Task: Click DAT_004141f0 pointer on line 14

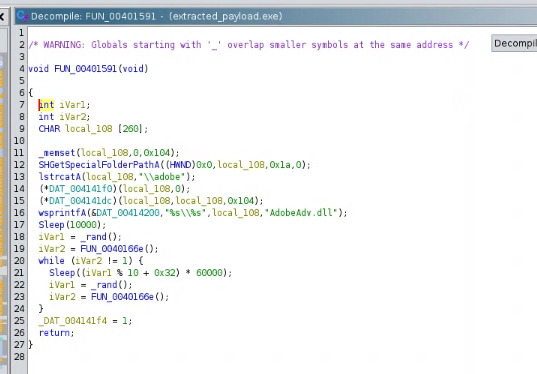Action: pyautogui.click(x=80, y=189)
